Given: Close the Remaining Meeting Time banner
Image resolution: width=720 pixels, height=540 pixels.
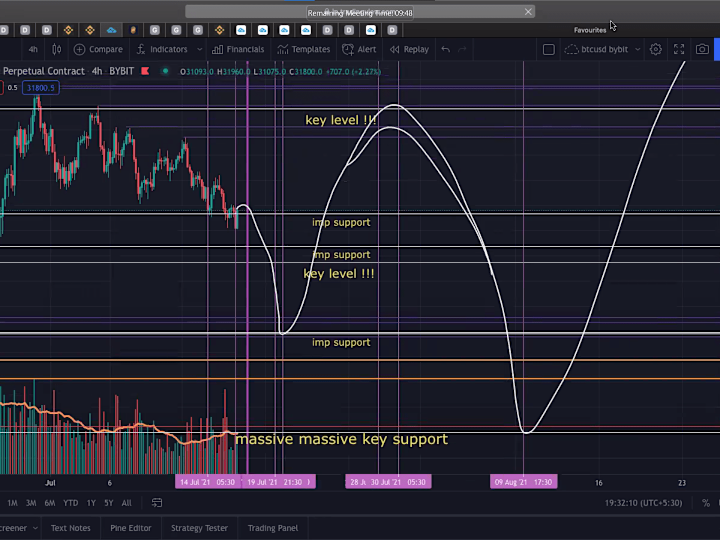Looking at the screenshot, I should click(x=528, y=12).
